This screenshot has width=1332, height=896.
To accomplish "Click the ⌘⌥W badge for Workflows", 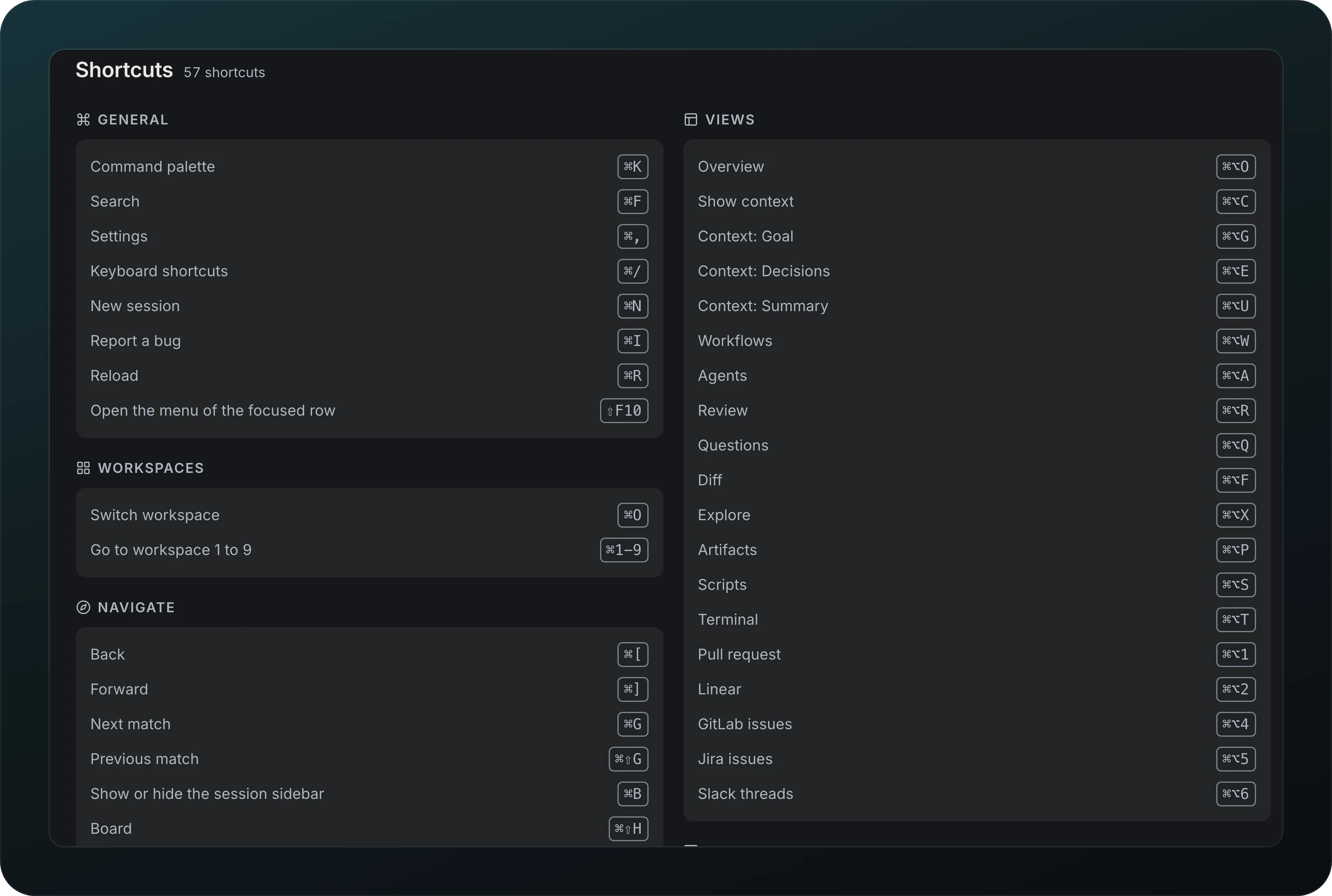I will 1235,341.
